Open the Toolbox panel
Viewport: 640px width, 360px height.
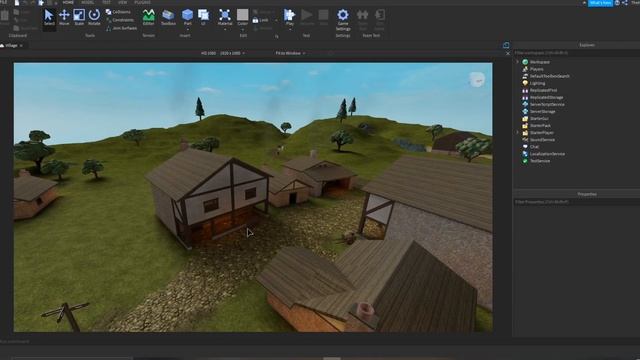(x=168, y=18)
